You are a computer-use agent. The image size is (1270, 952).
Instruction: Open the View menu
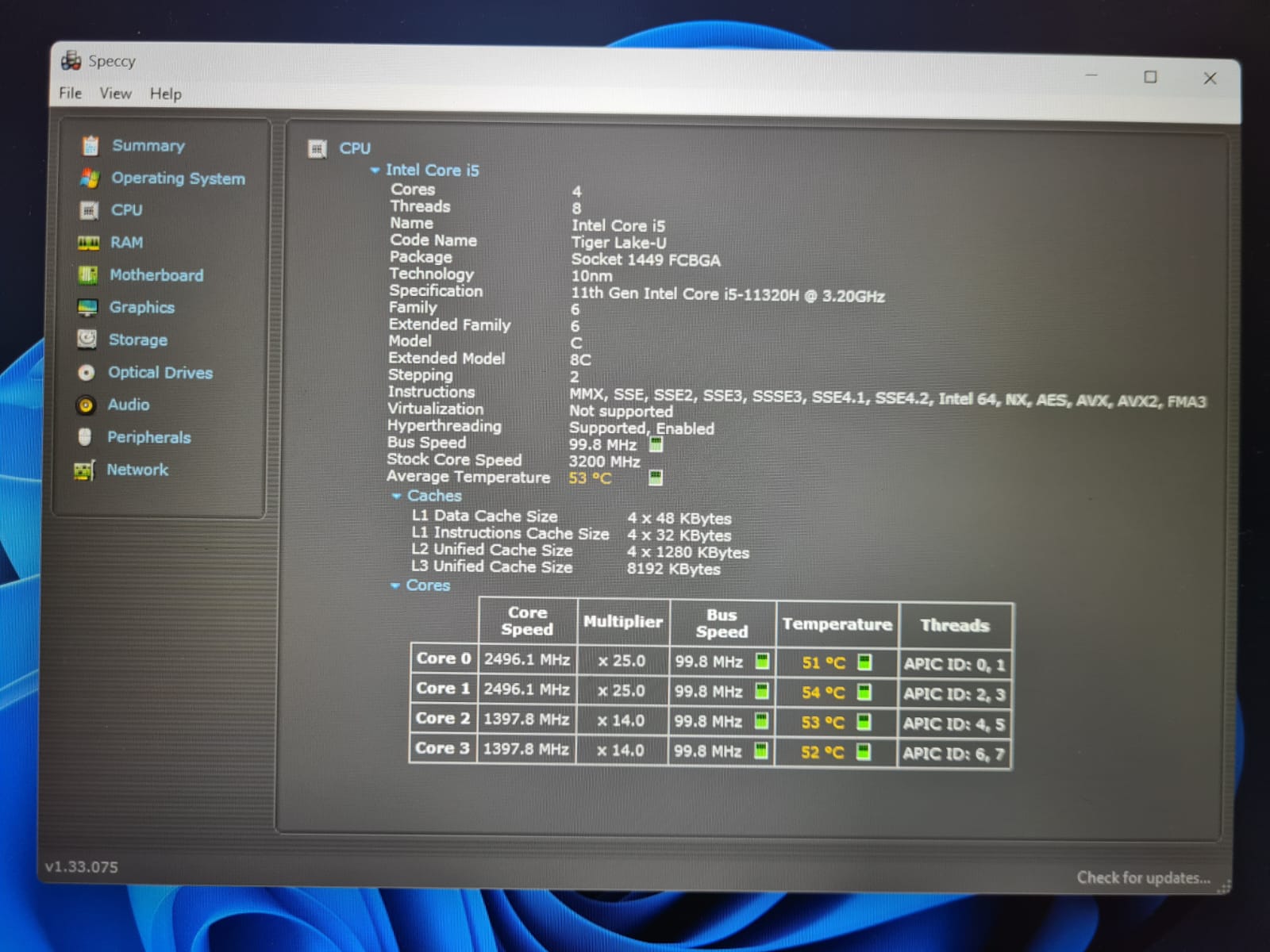click(115, 94)
